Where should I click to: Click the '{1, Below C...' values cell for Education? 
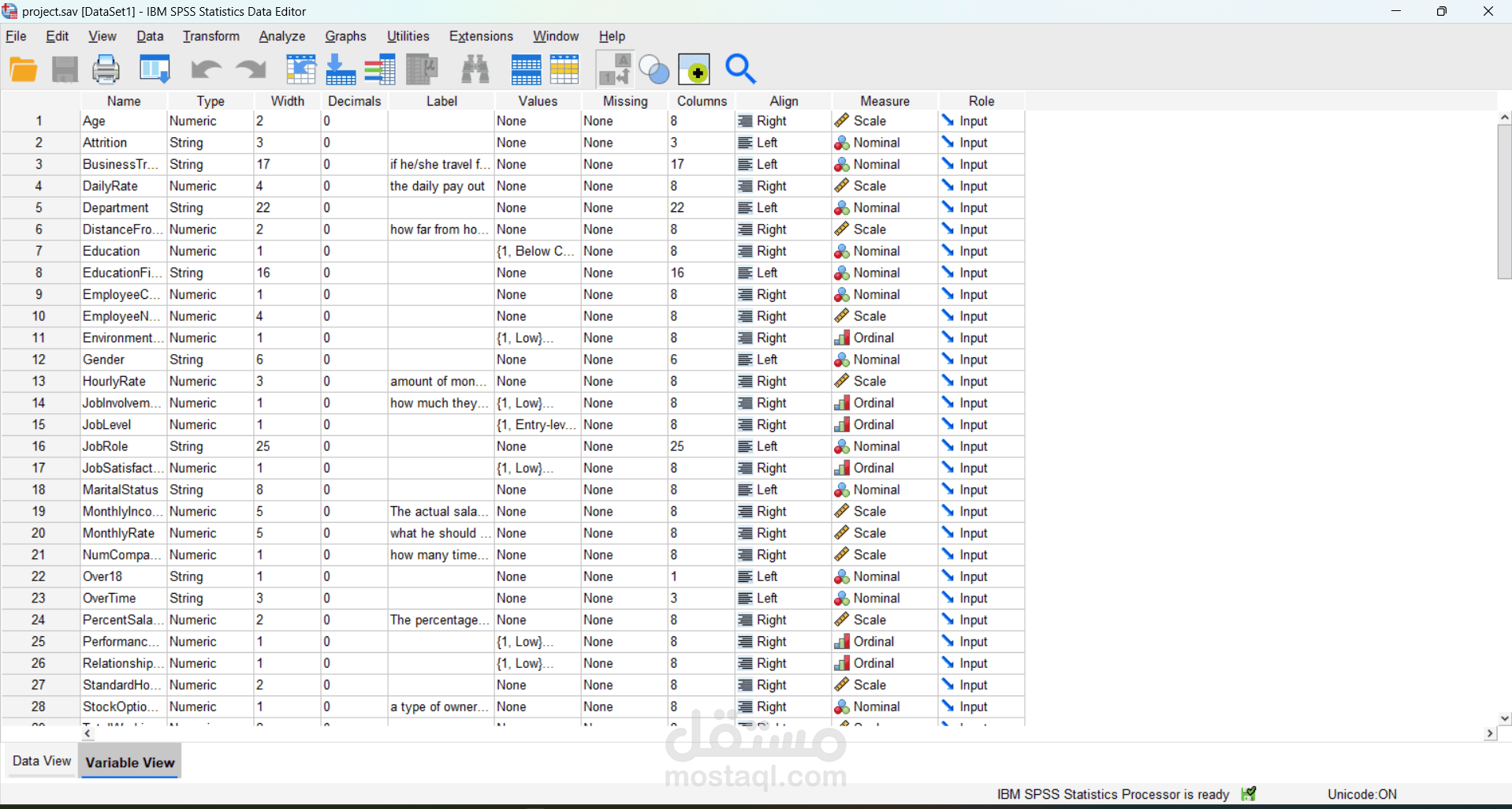click(538, 251)
